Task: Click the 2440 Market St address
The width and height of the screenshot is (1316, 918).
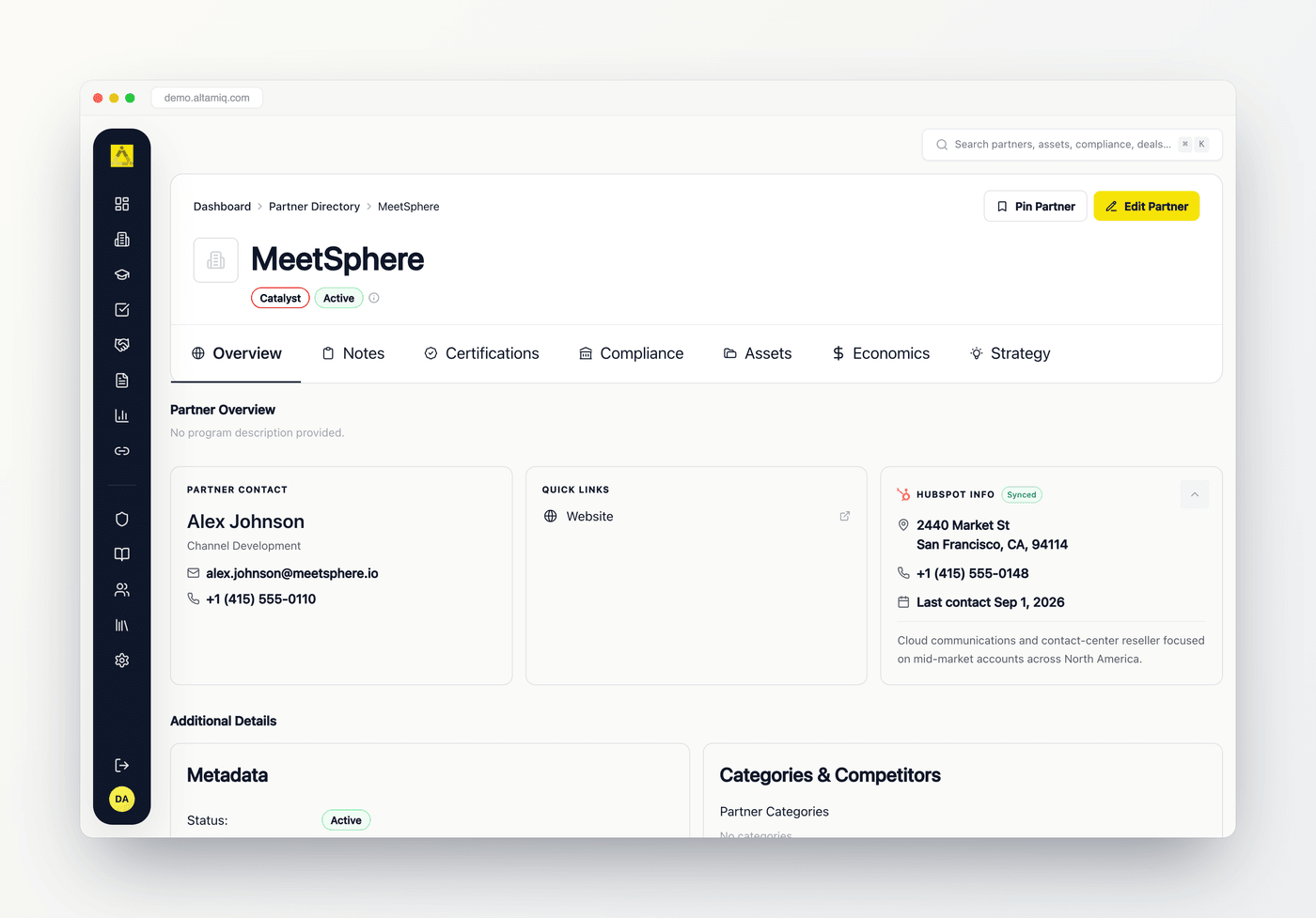Action: (x=992, y=535)
